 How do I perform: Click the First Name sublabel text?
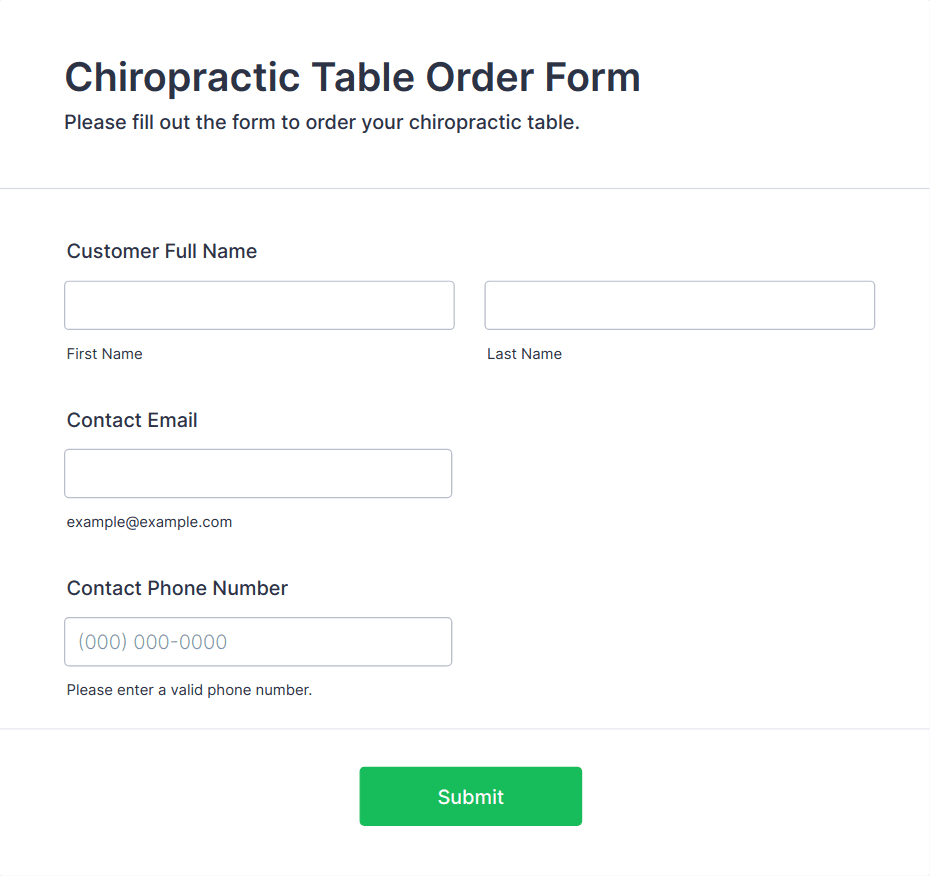pos(104,354)
